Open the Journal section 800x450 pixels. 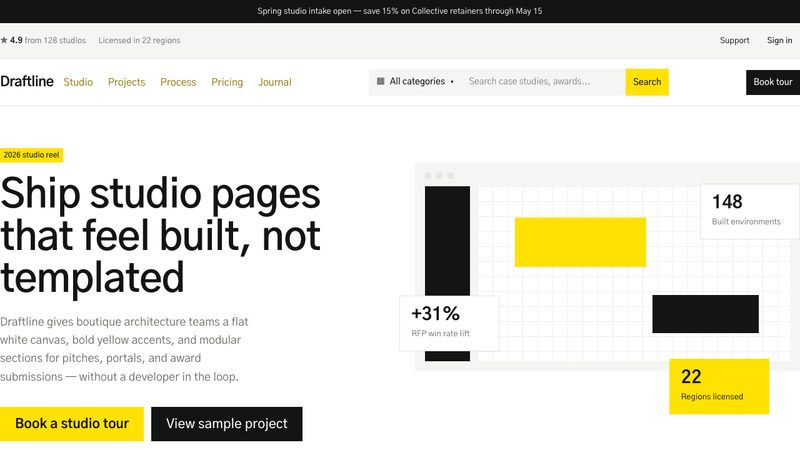(274, 82)
